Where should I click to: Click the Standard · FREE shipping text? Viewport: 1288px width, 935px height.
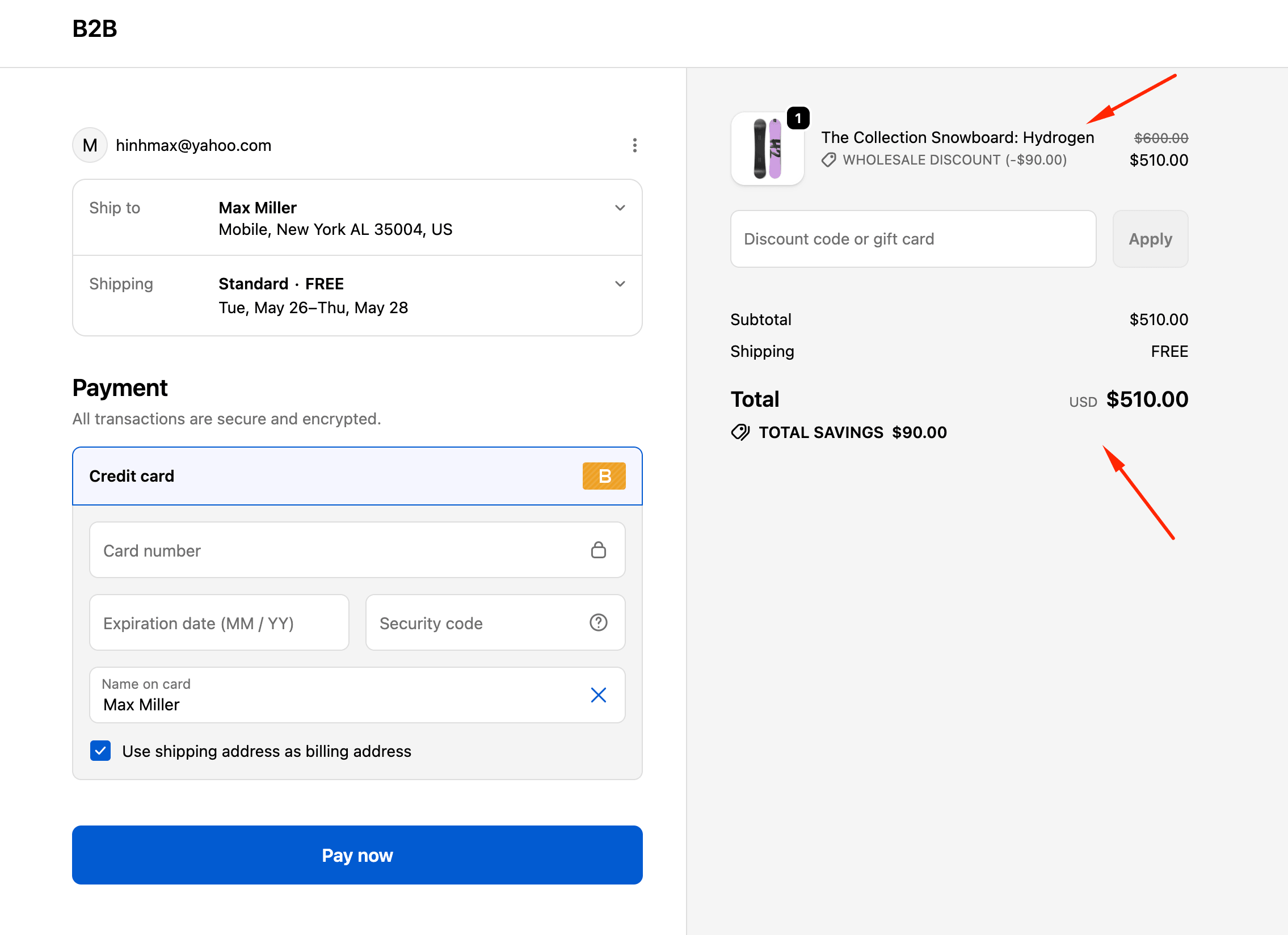pos(281,284)
